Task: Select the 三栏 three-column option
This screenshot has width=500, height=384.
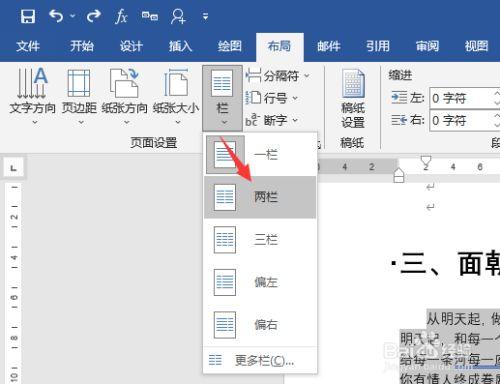Action: [260, 240]
